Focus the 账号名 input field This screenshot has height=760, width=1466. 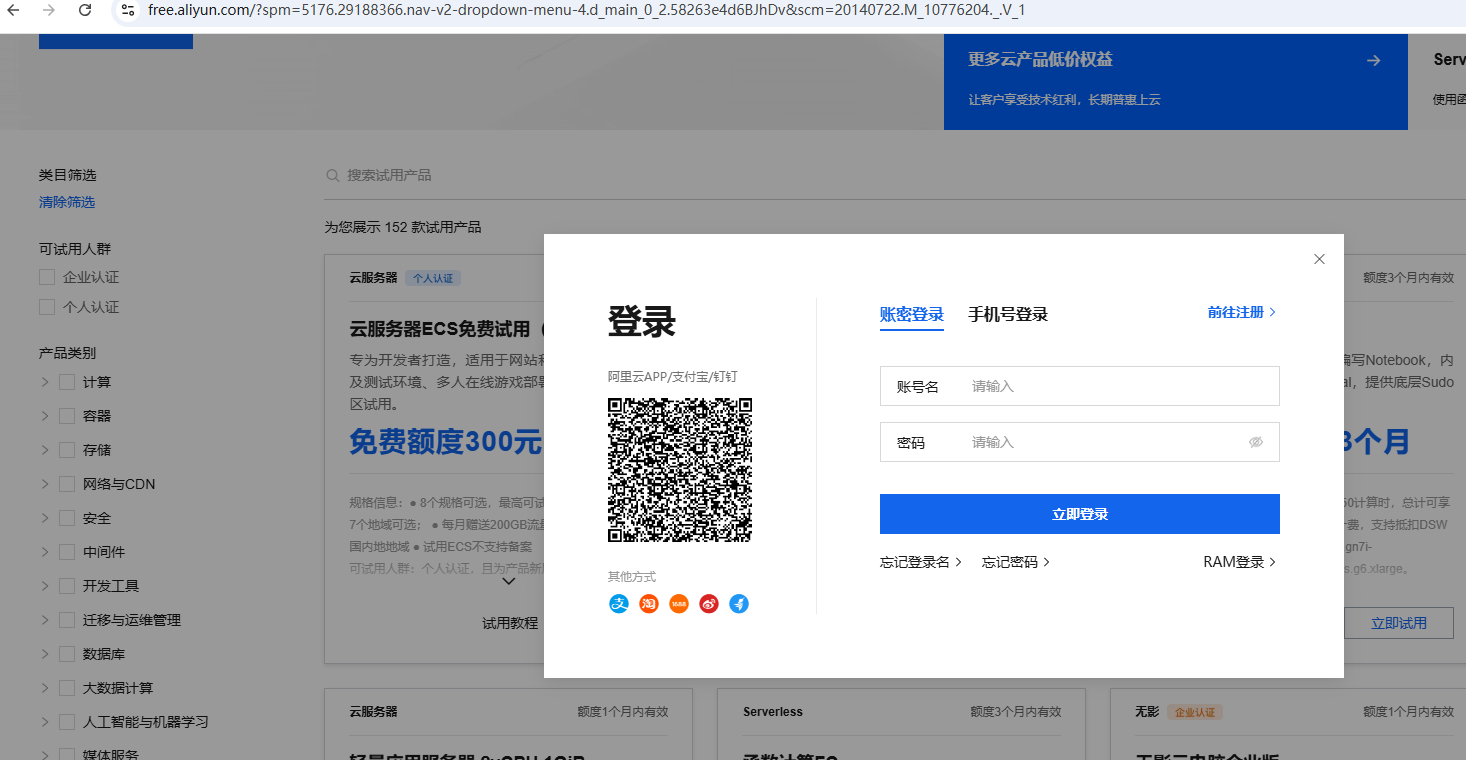click(1118, 386)
